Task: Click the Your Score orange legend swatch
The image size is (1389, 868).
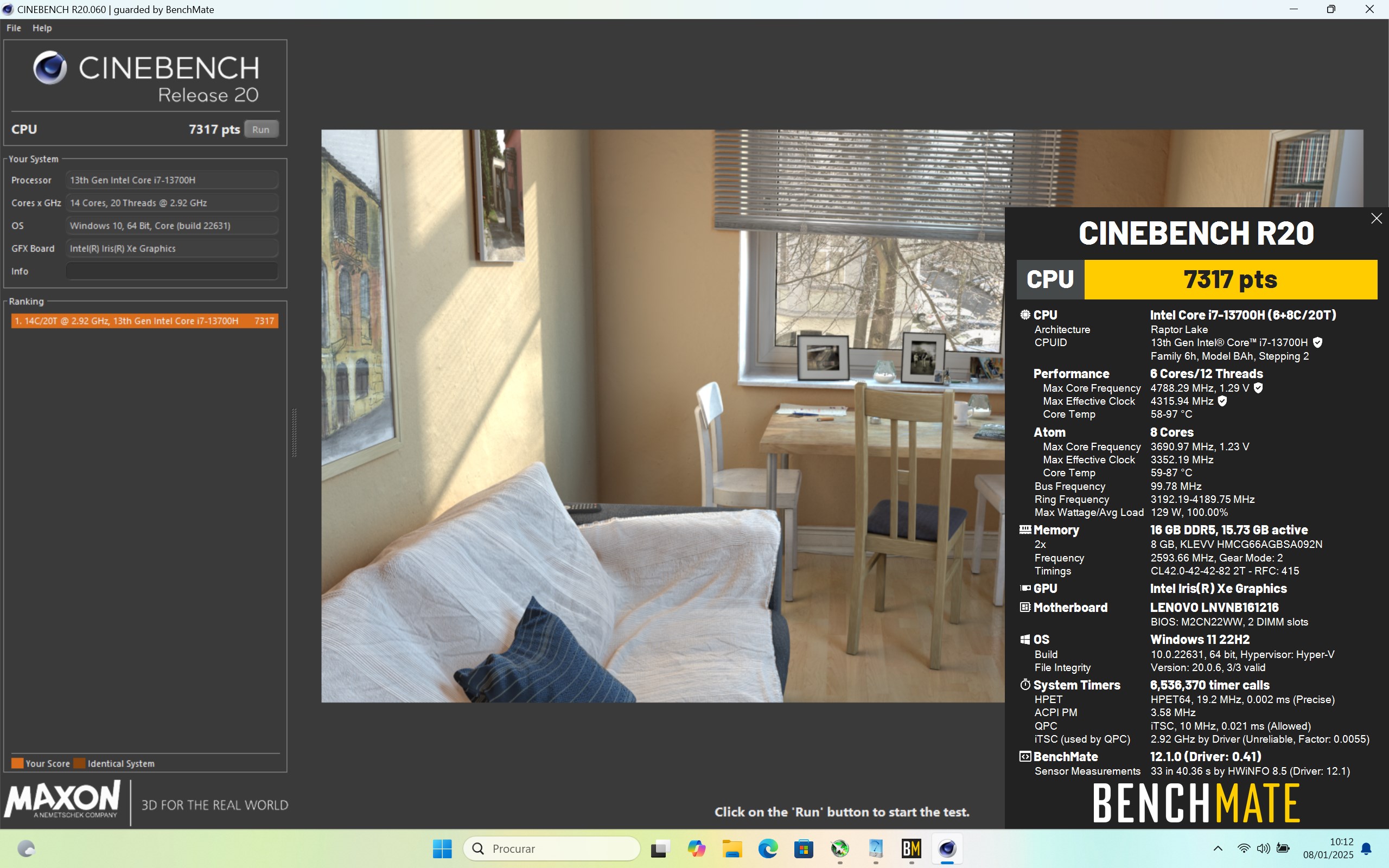Action: click(17, 763)
